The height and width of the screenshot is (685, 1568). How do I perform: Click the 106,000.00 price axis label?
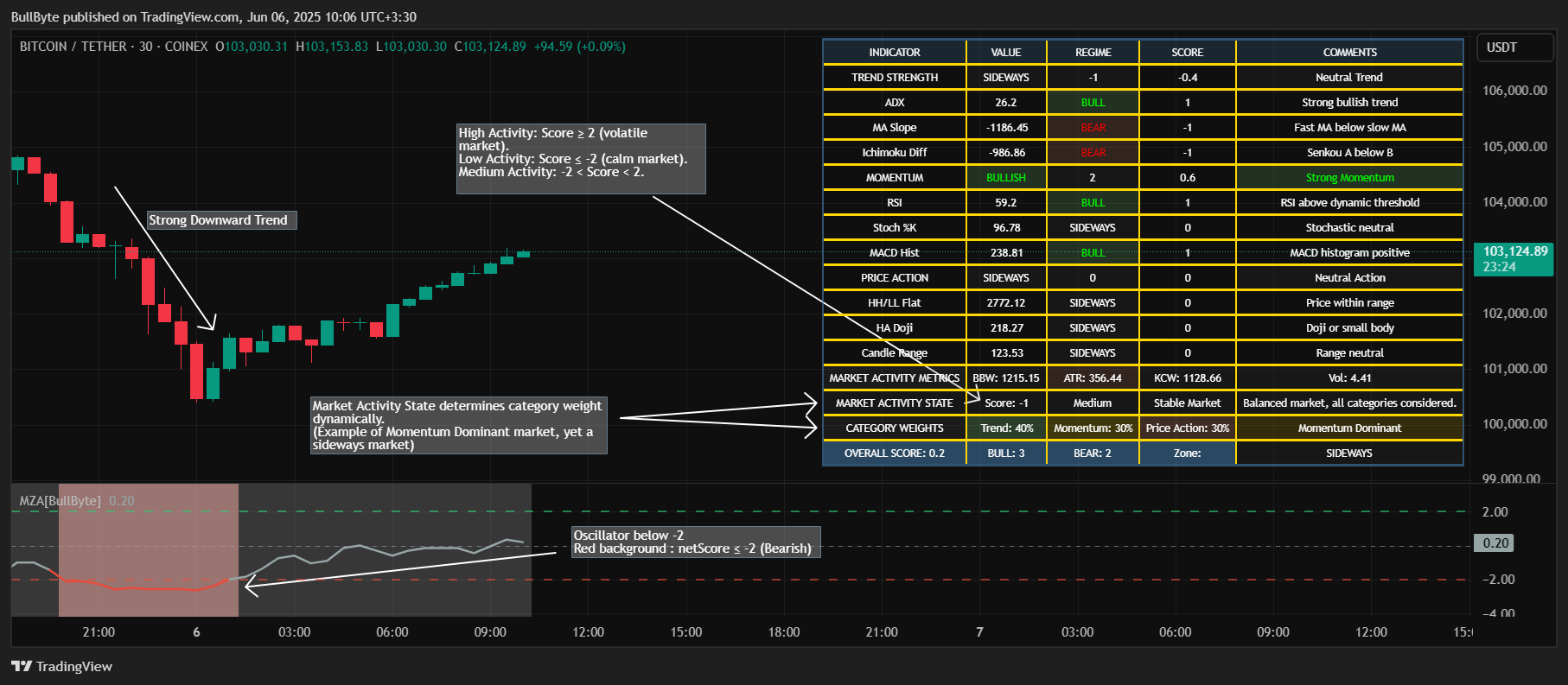[1514, 91]
